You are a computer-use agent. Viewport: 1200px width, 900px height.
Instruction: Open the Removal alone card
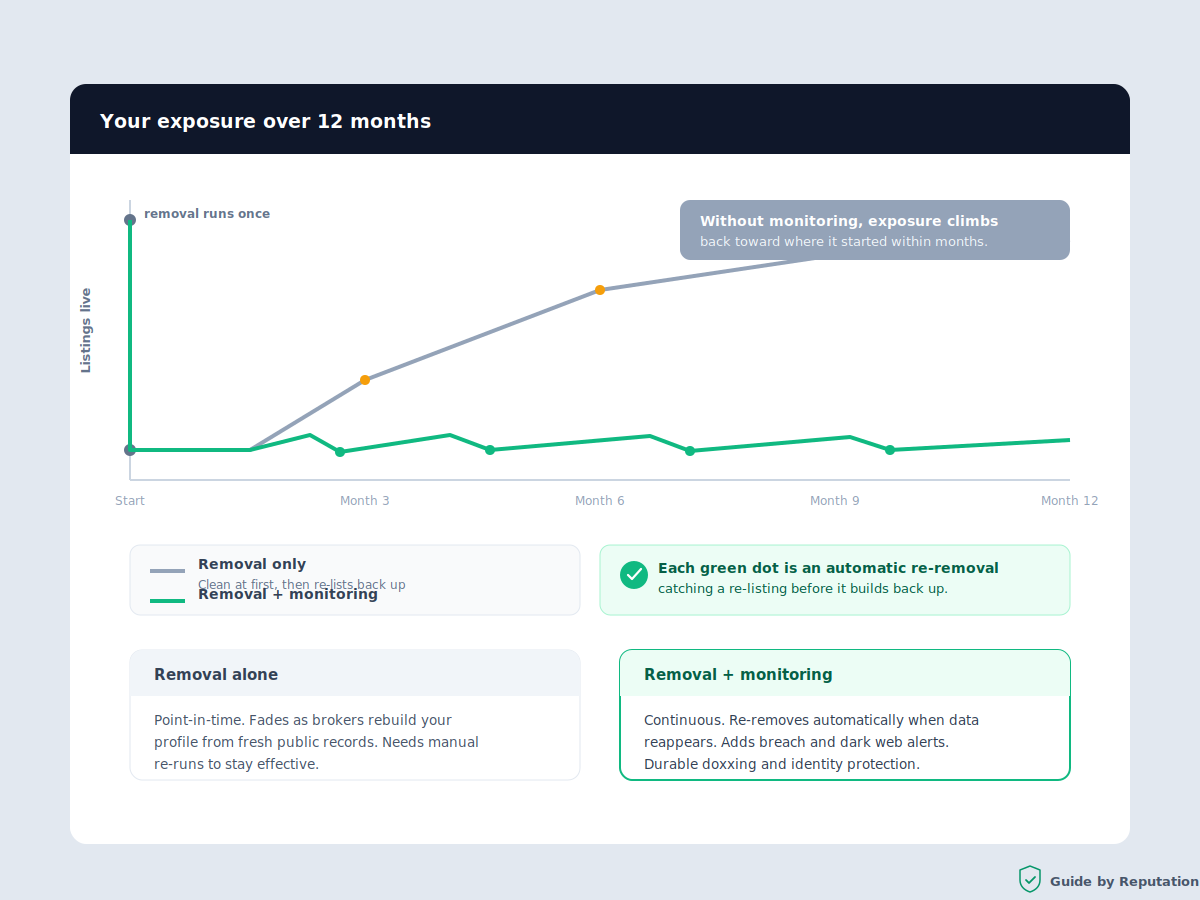click(x=355, y=715)
